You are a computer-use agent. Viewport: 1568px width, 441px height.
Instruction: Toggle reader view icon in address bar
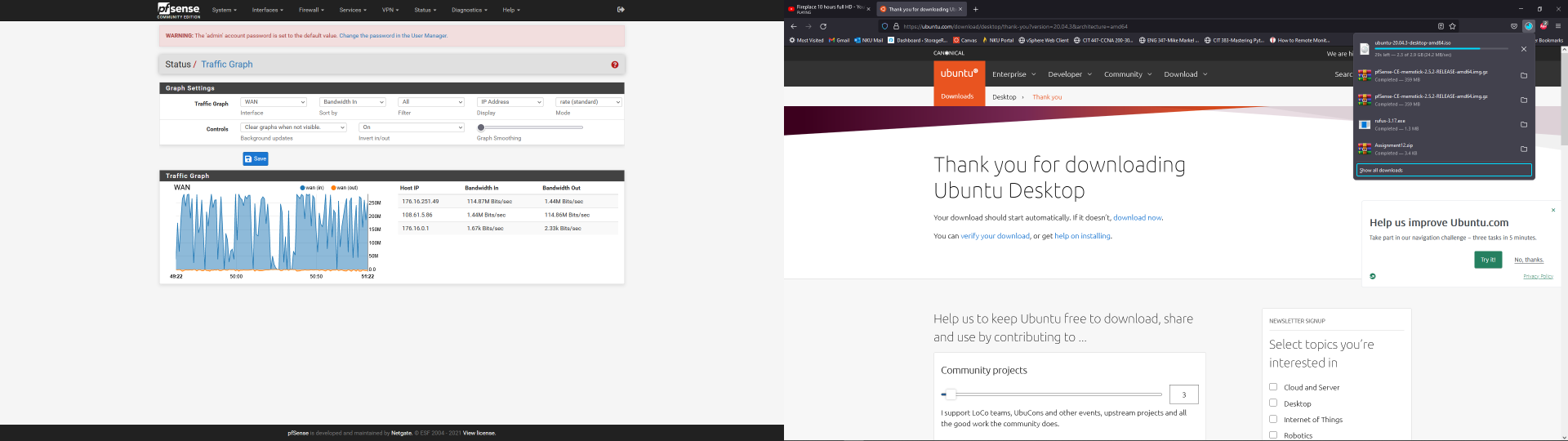pos(1441,26)
